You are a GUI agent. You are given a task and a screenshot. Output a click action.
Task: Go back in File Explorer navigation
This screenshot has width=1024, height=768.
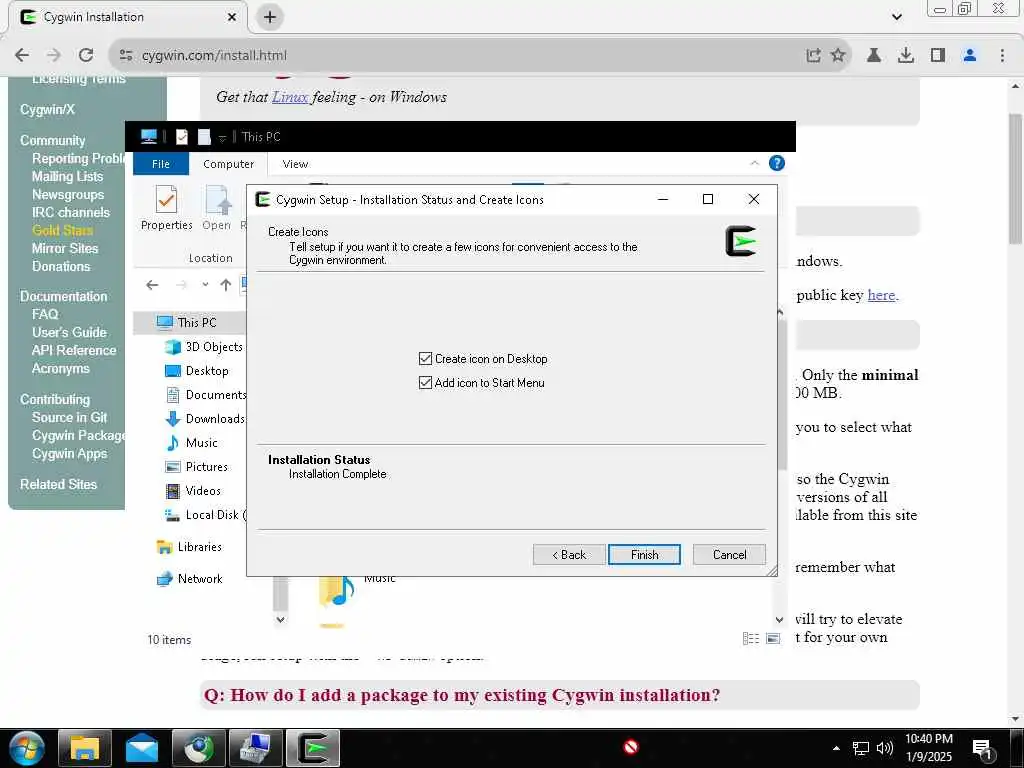(152, 285)
